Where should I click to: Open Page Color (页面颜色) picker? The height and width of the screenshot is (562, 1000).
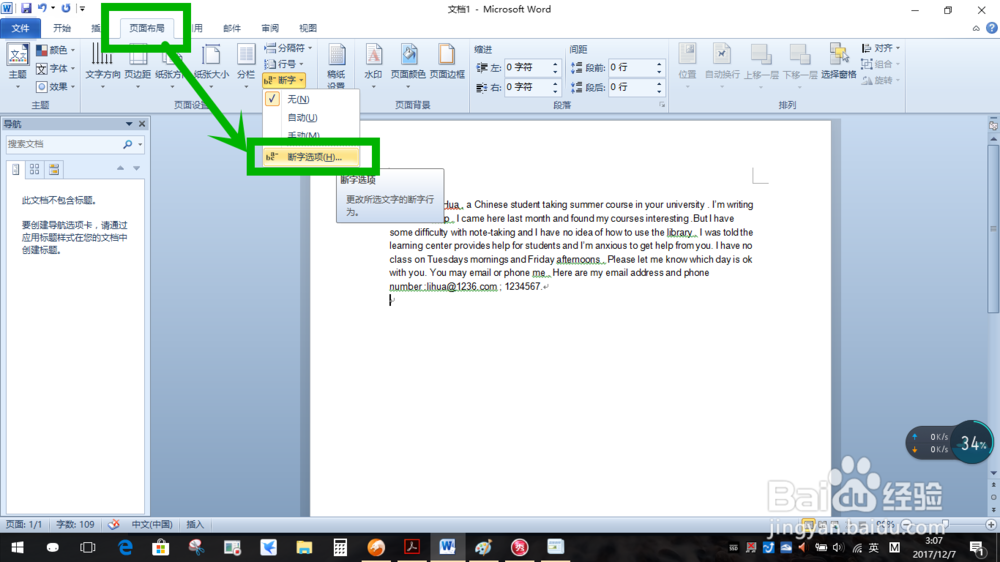pos(408,66)
